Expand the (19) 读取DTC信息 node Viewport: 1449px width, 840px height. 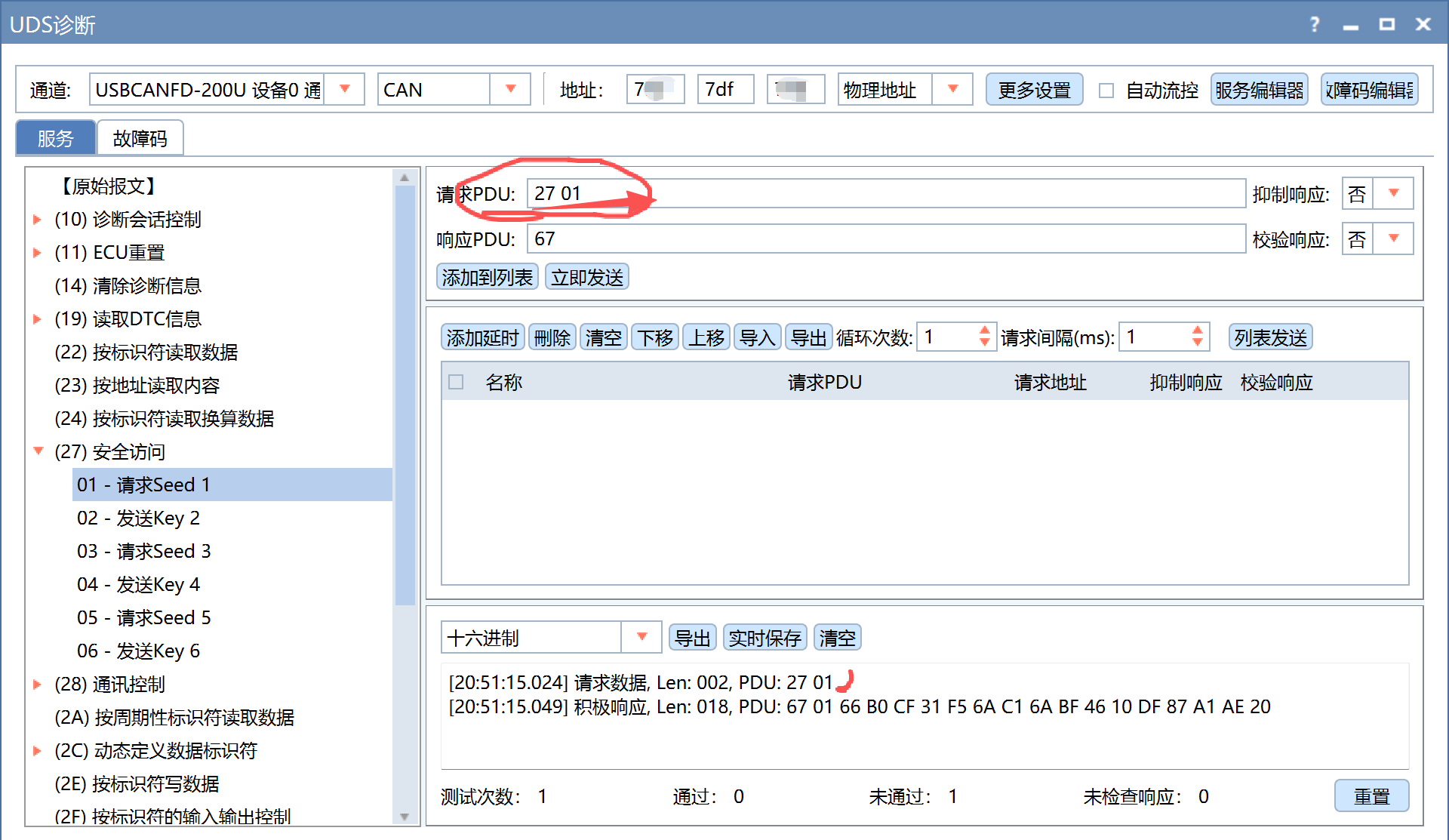pyautogui.click(x=37, y=319)
